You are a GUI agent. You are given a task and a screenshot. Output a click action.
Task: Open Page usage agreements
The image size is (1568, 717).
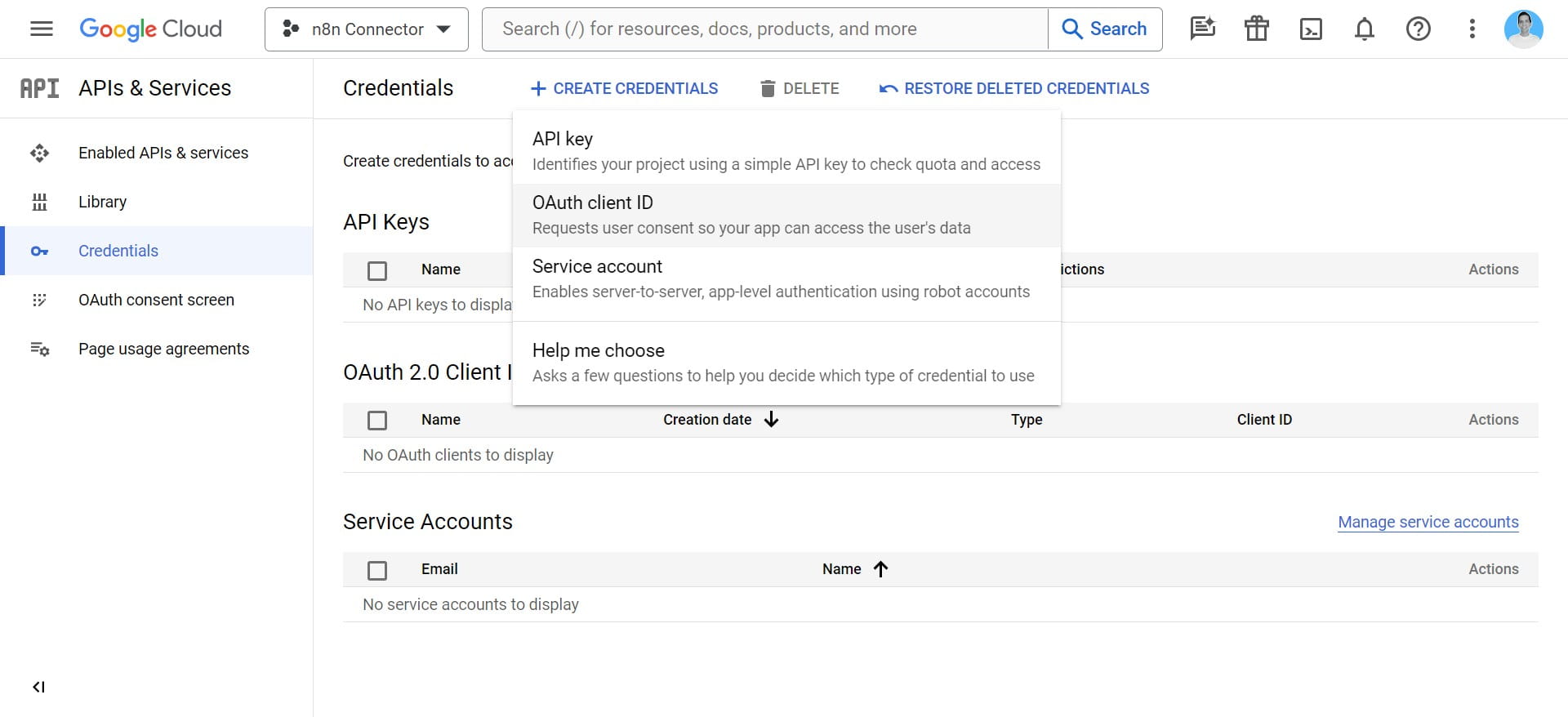click(157, 349)
